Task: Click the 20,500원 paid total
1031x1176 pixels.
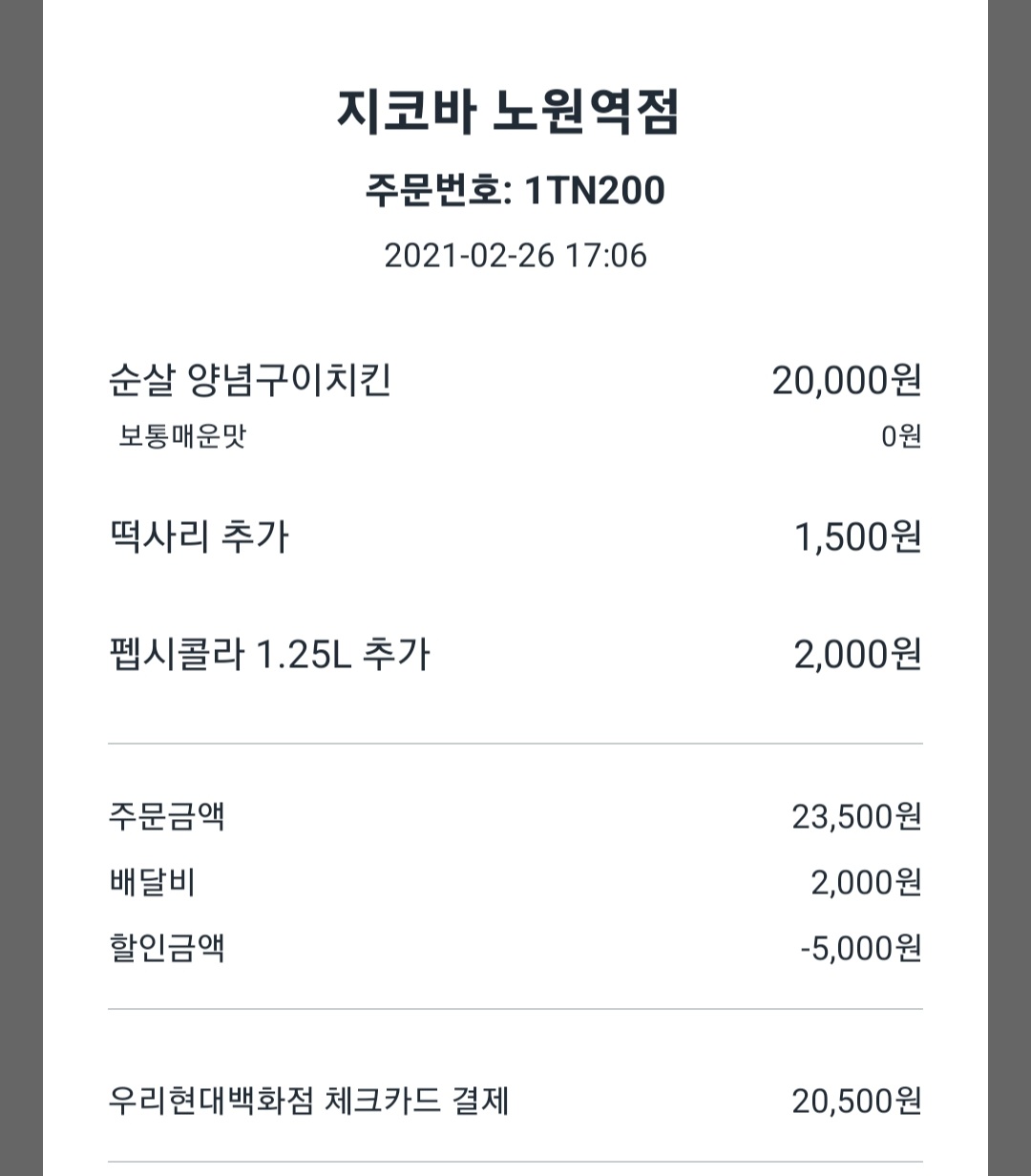Action: click(x=856, y=1102)
